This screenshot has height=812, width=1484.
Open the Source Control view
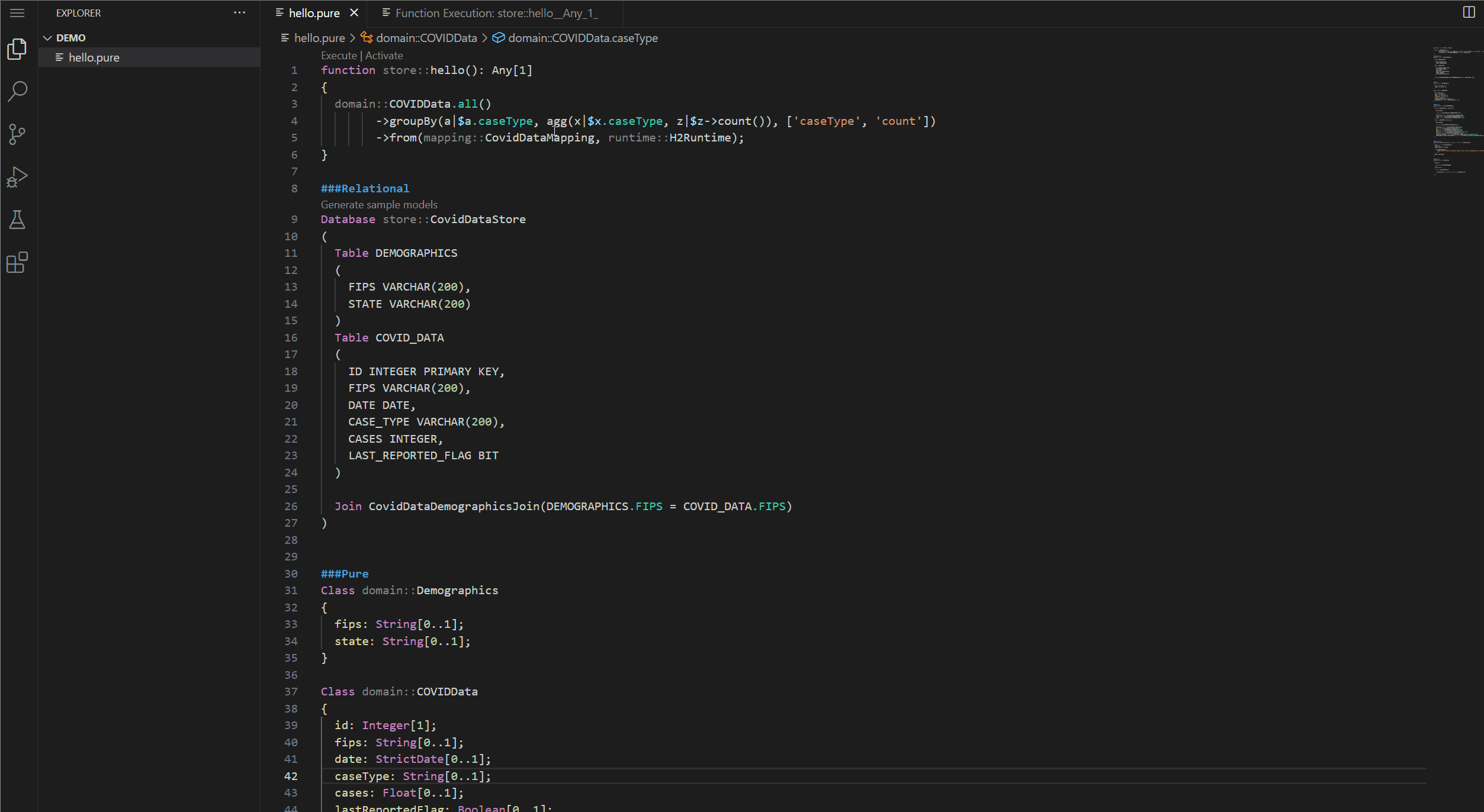[17, 134]
